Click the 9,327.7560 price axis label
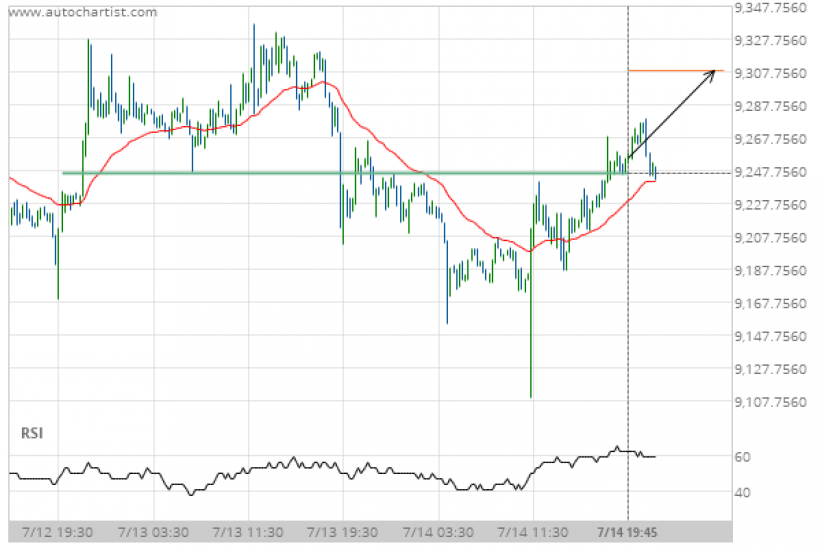The width and height of the screenshot is (822, 548). 770,41
